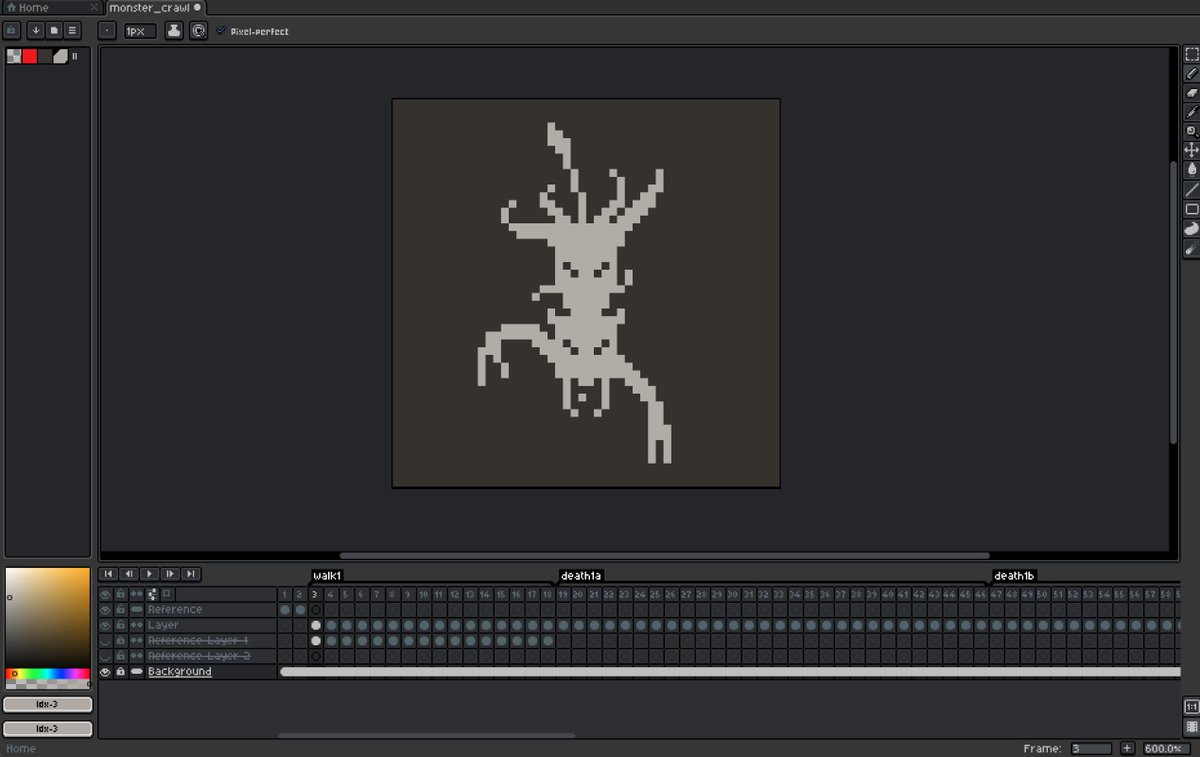Select the Contour tool

[1191, 228]
